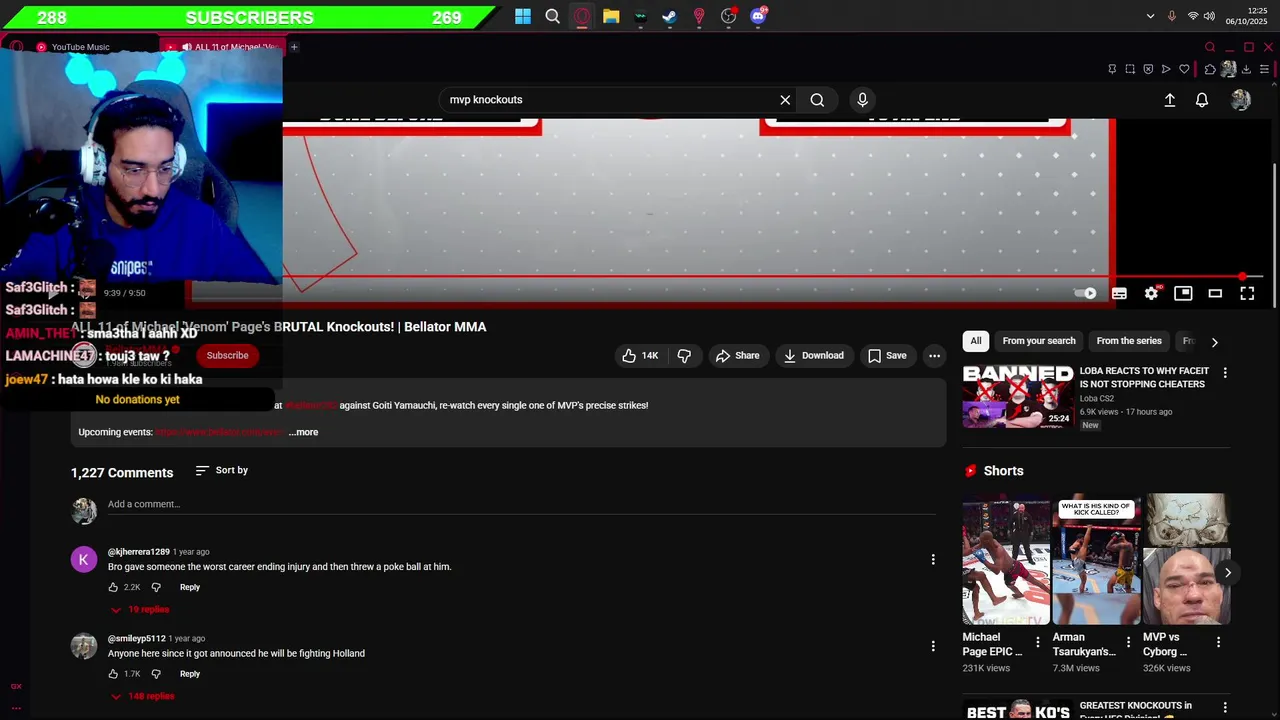Reply to kjherrera1289's poke ball comment

190,587
